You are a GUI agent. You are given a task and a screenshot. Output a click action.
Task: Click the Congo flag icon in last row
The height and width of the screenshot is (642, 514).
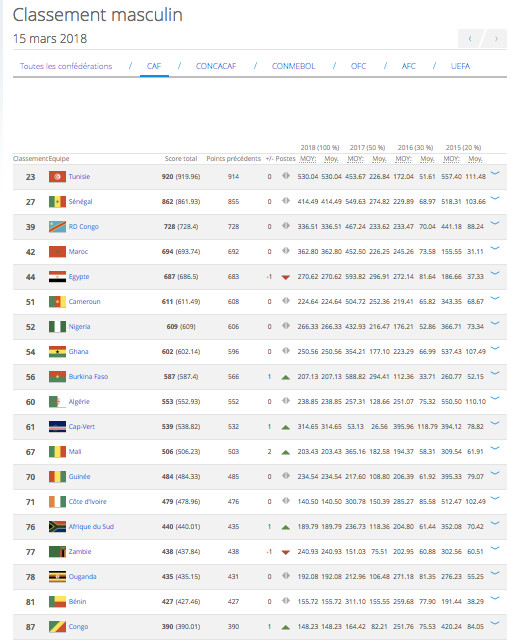[57, 626]
